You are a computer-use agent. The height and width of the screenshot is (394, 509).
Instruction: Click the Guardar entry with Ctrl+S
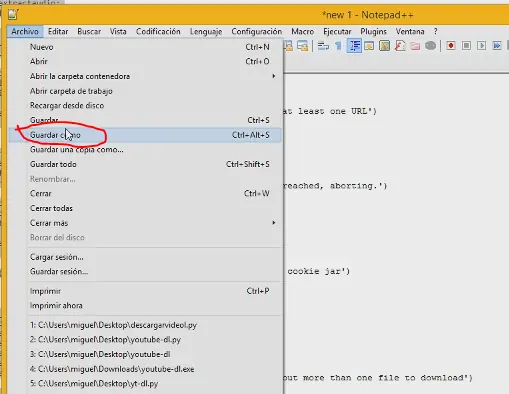pos(145,120)
